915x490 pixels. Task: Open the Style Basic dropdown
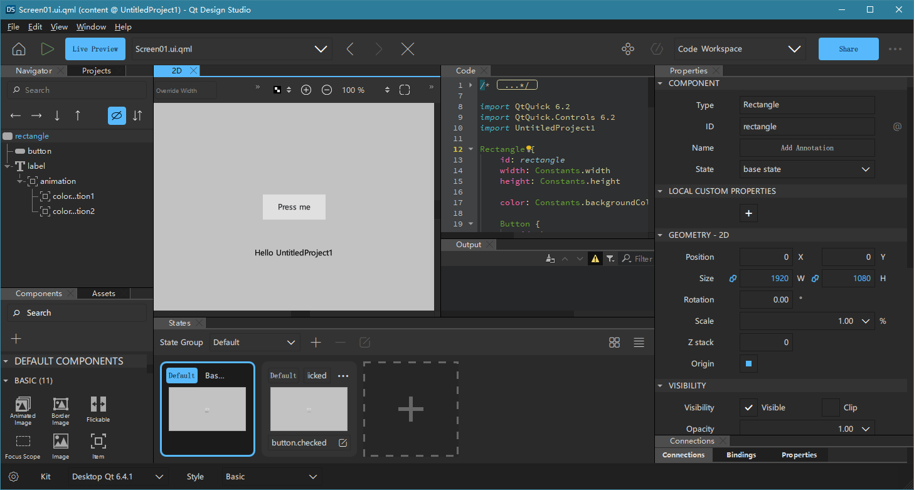tap(272, 477)
